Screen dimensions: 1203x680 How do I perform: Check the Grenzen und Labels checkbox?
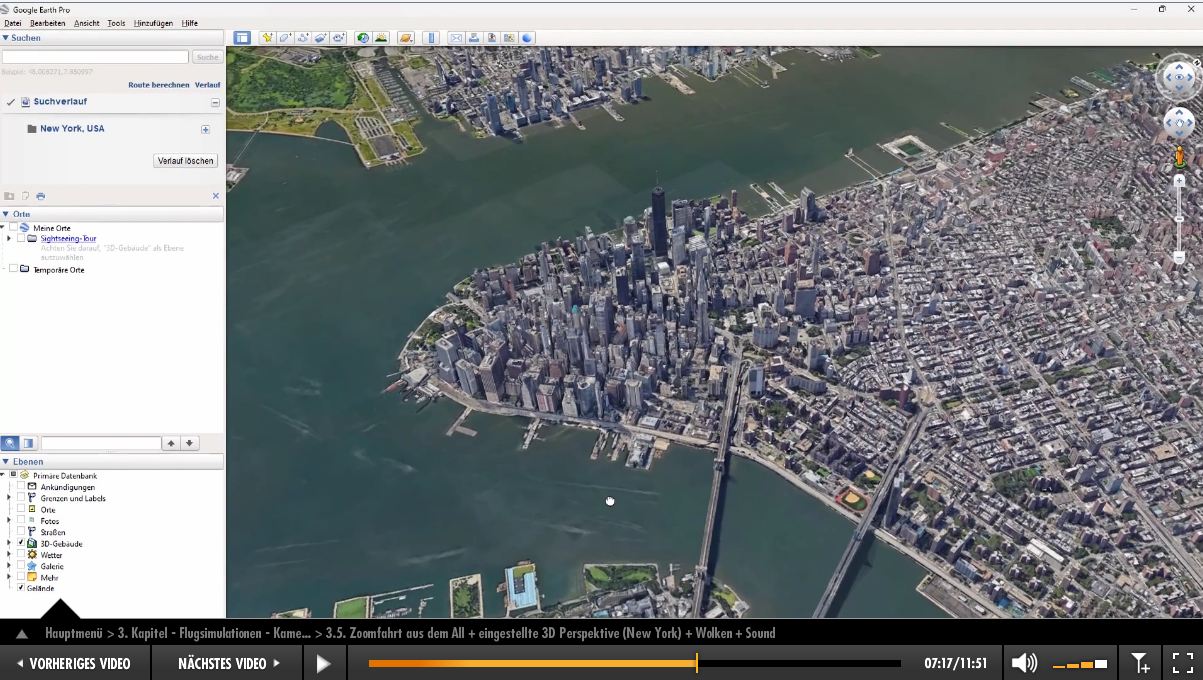[21, 498]
